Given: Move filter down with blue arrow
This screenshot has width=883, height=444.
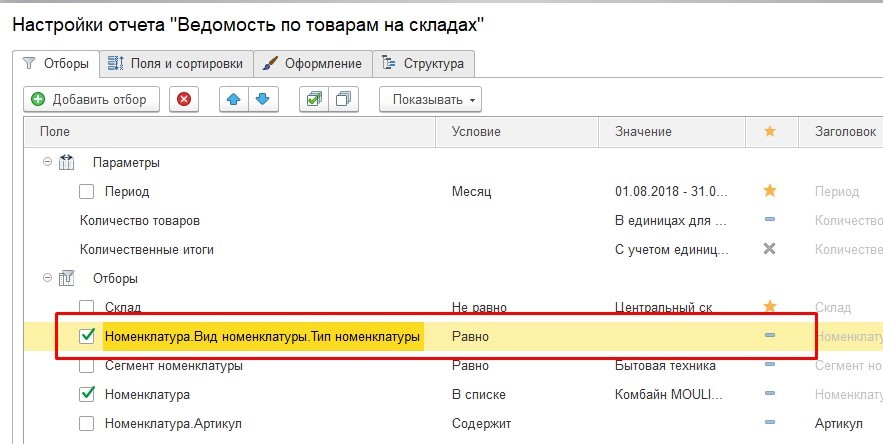Looking at the screenshot, I should coord(262,99).
